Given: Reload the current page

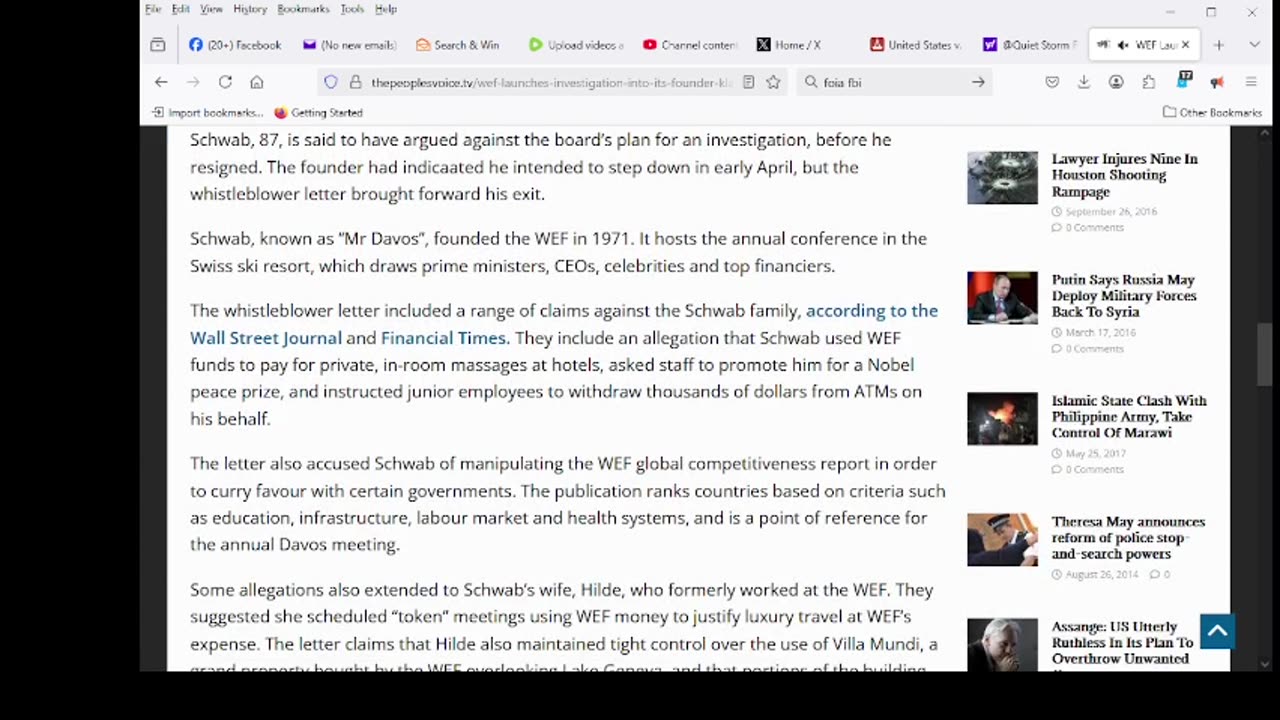Looking at the screenshot, I should point(225,82).
